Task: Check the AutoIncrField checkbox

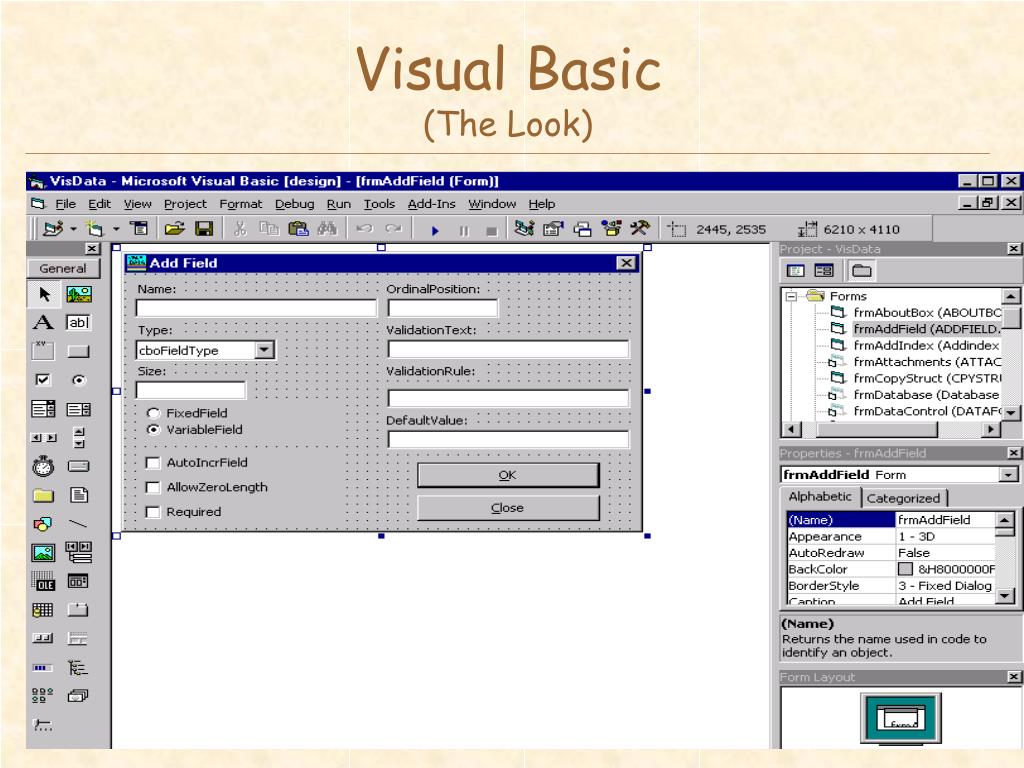Action: click(153, 462)
